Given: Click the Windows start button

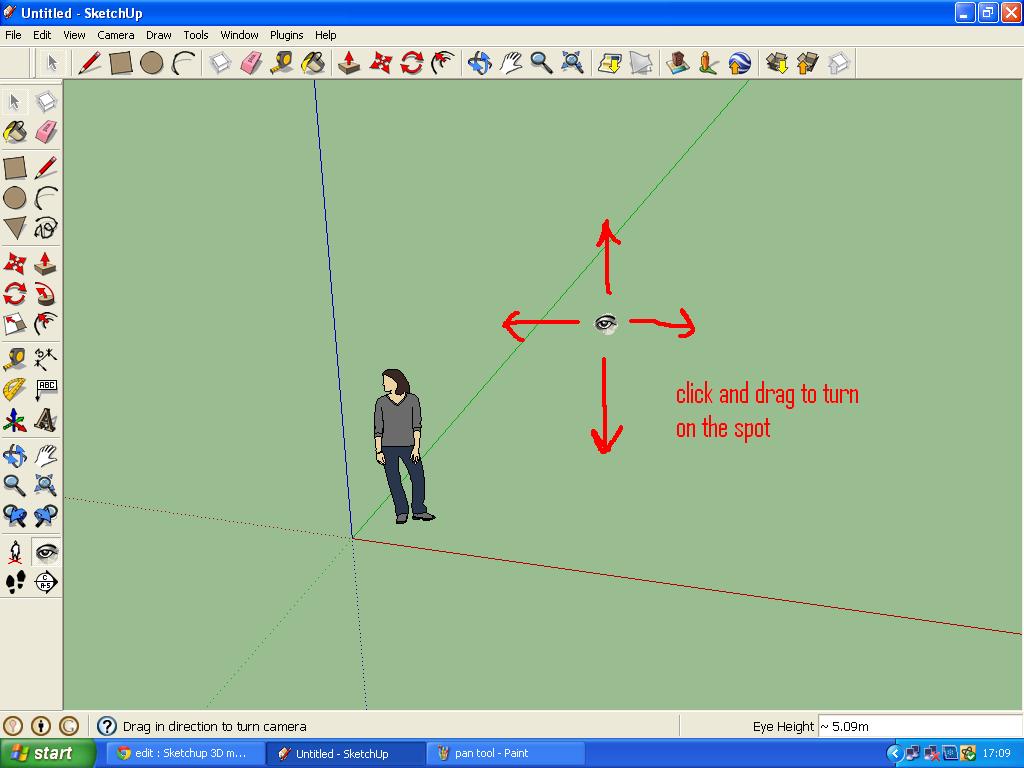Looking at the screenshot, I should click(47, 754).
